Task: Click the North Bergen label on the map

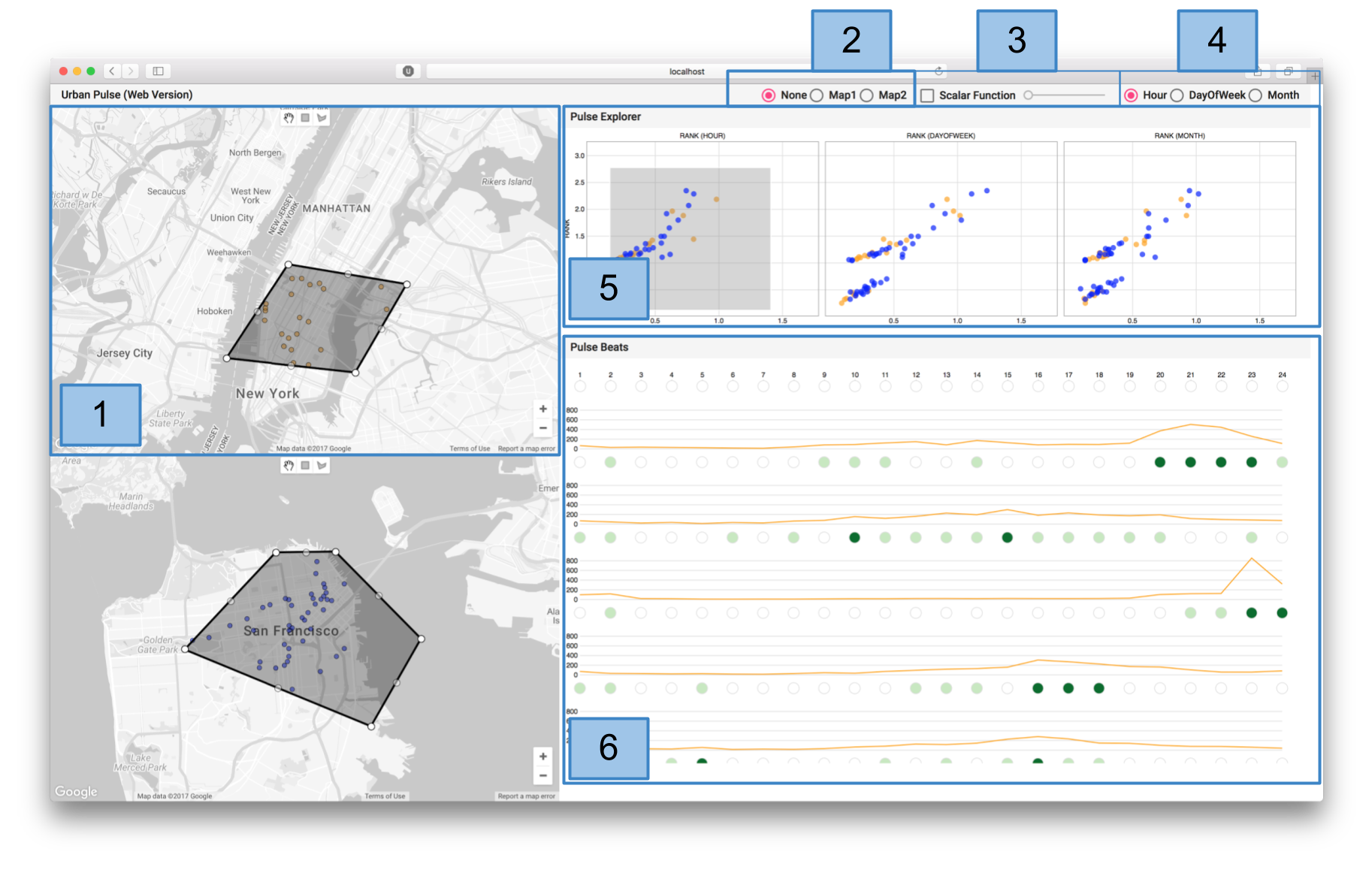Action: [x=255, y=153]
